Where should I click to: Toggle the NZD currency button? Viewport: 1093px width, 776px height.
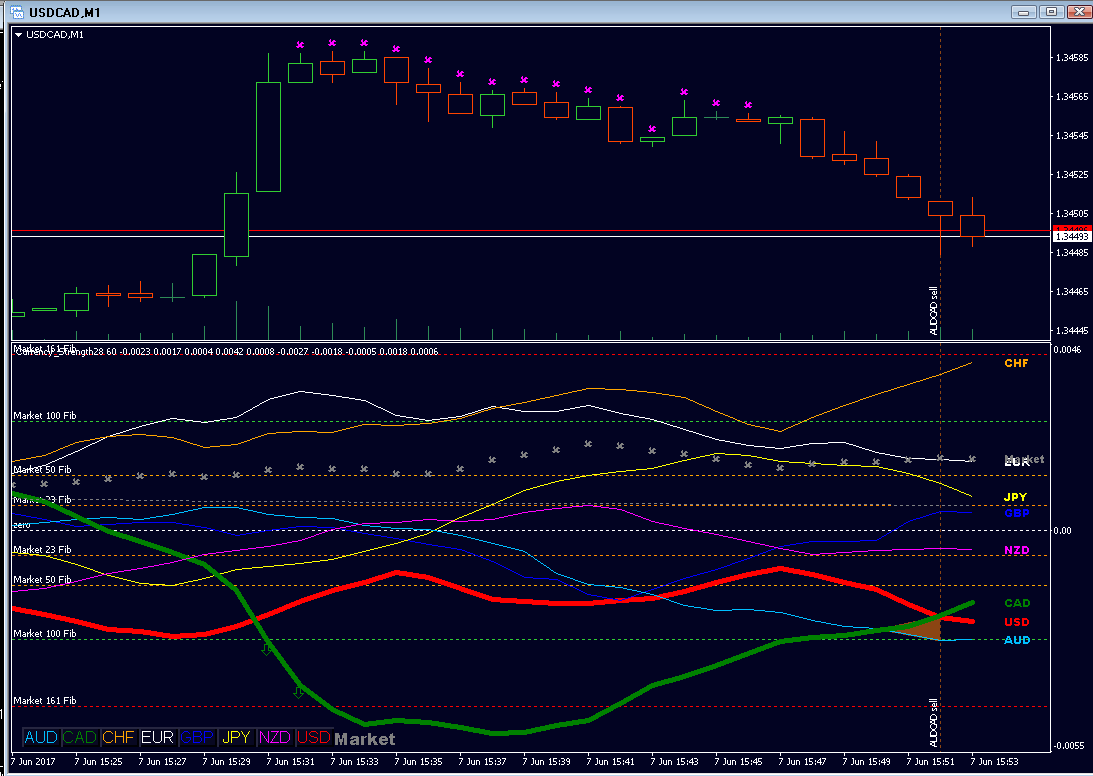point(275,737)
